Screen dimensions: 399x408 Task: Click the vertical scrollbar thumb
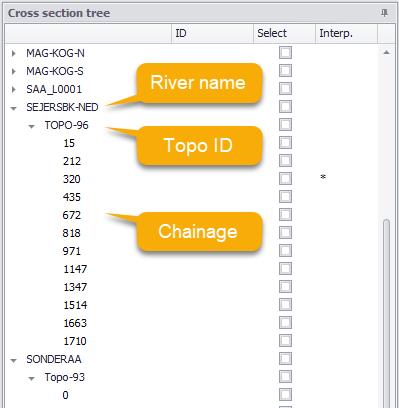click(x=386, y=313)
